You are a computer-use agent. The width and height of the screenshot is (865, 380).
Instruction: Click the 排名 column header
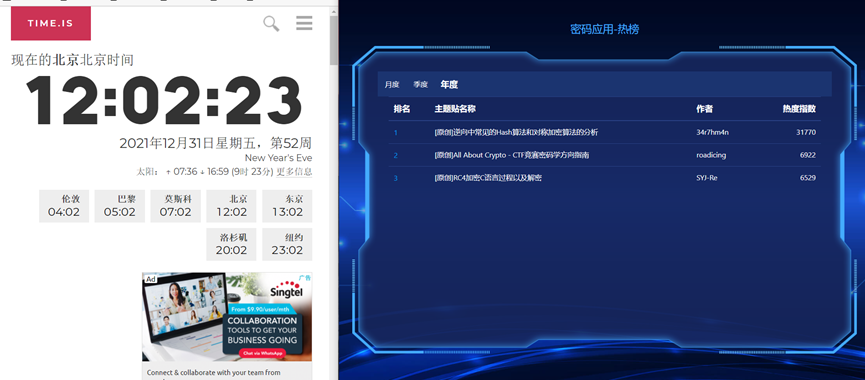click(402, 109)
